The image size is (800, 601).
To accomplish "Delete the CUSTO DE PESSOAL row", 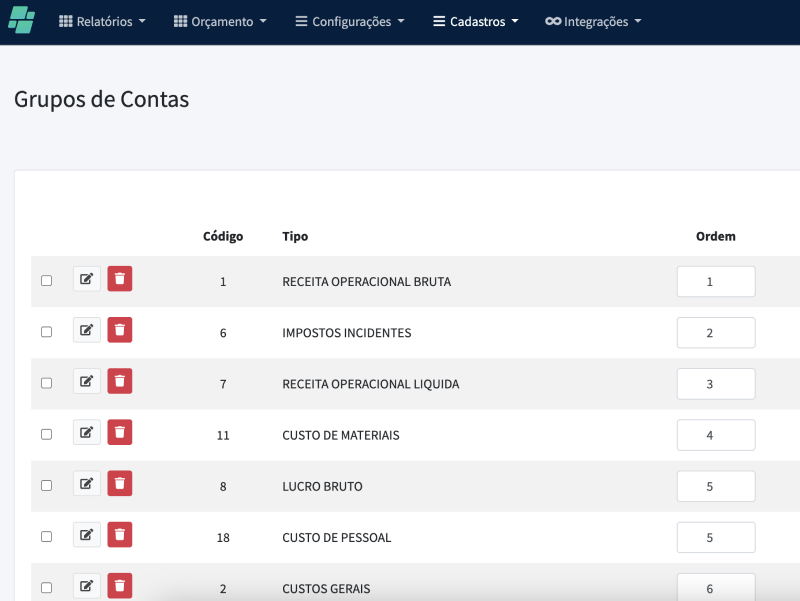I will point(120,534).
